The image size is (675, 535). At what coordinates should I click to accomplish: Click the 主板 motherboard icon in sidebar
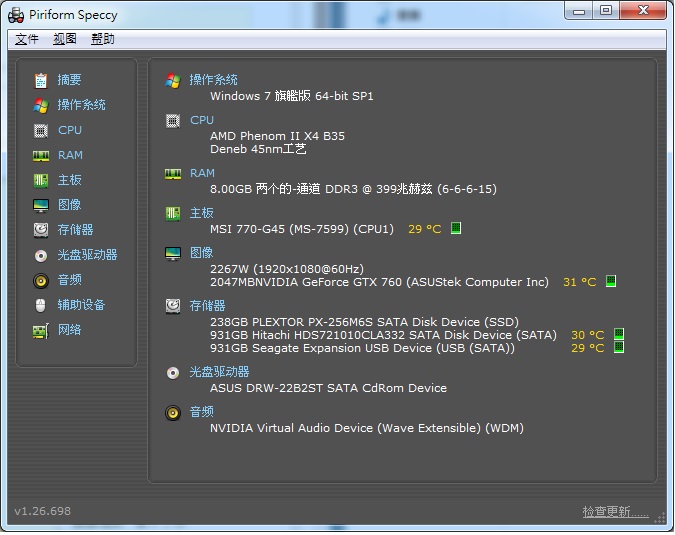(41, 180)
